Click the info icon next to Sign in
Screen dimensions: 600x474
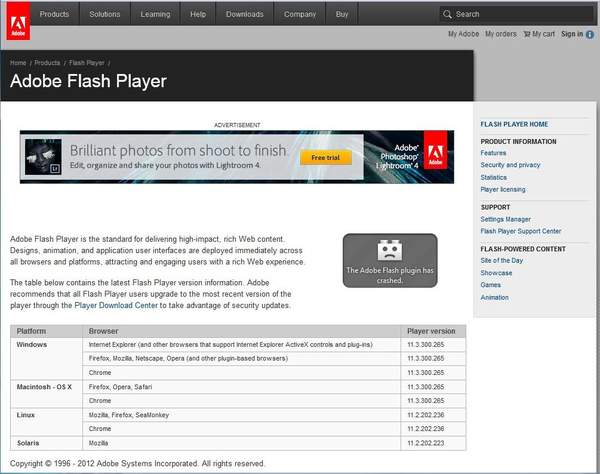590,34
